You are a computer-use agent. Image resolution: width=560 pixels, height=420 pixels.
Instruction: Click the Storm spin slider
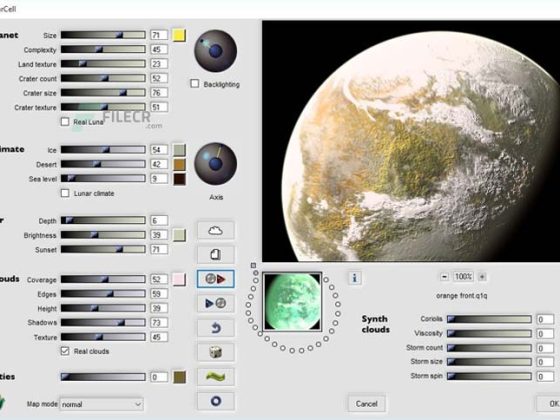(489, 376)
